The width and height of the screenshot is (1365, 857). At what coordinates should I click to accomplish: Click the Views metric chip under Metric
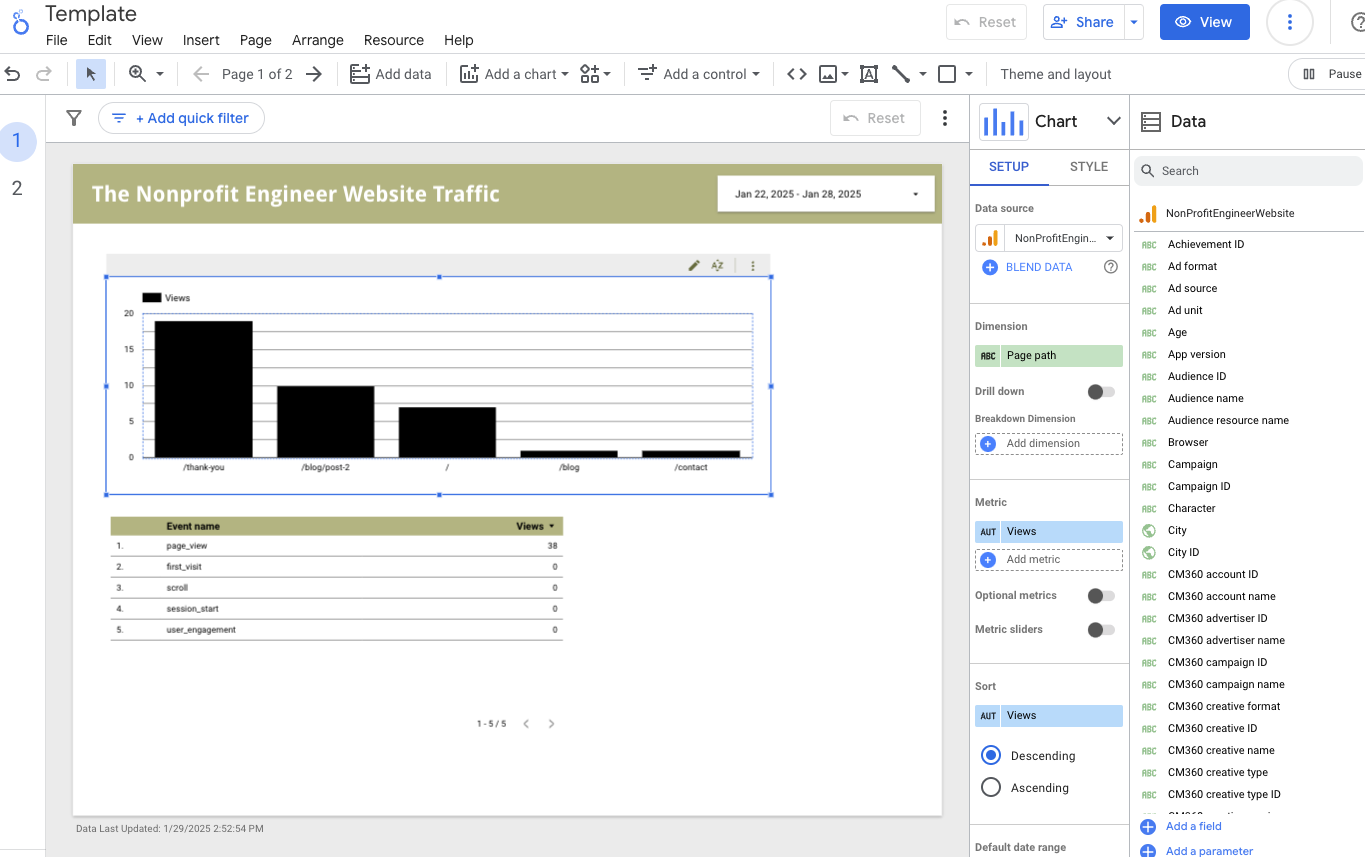click(1049, 531)
